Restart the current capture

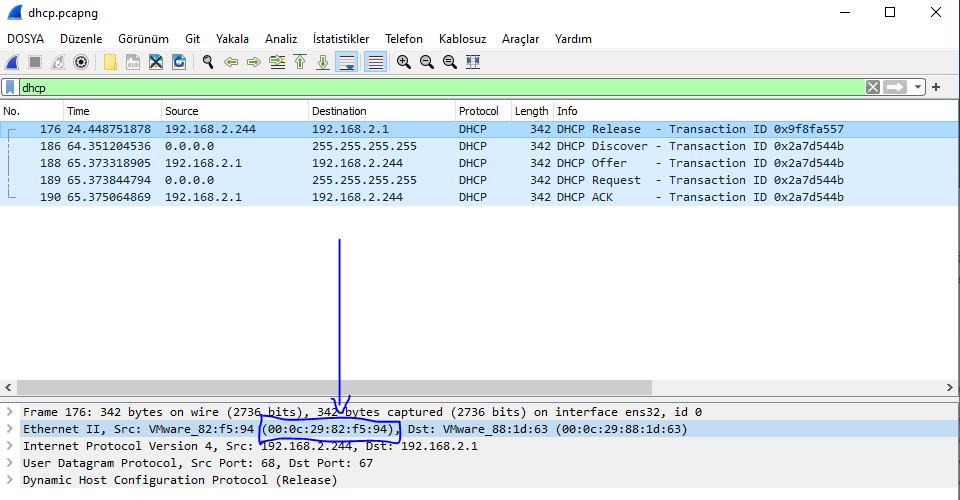tap(58, 62)
